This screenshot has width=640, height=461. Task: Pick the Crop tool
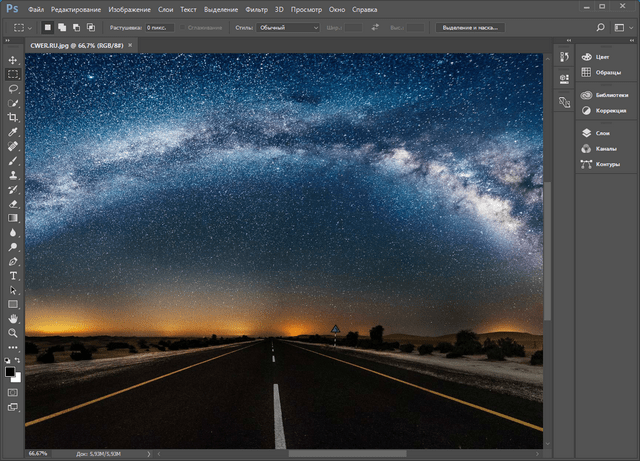[13, 117]
